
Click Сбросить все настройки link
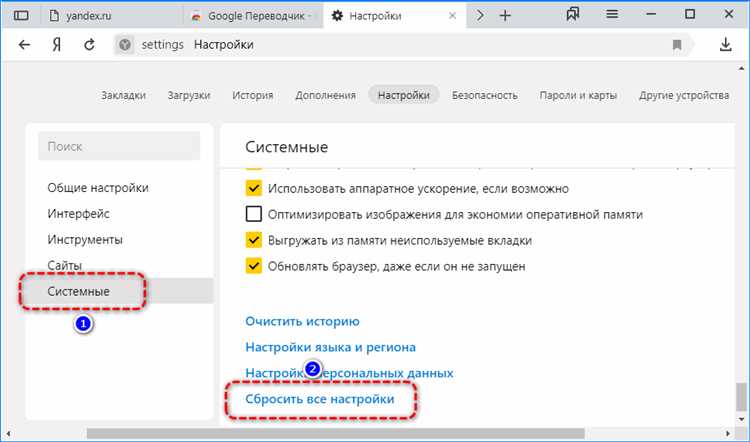click(x=320, y=398)
